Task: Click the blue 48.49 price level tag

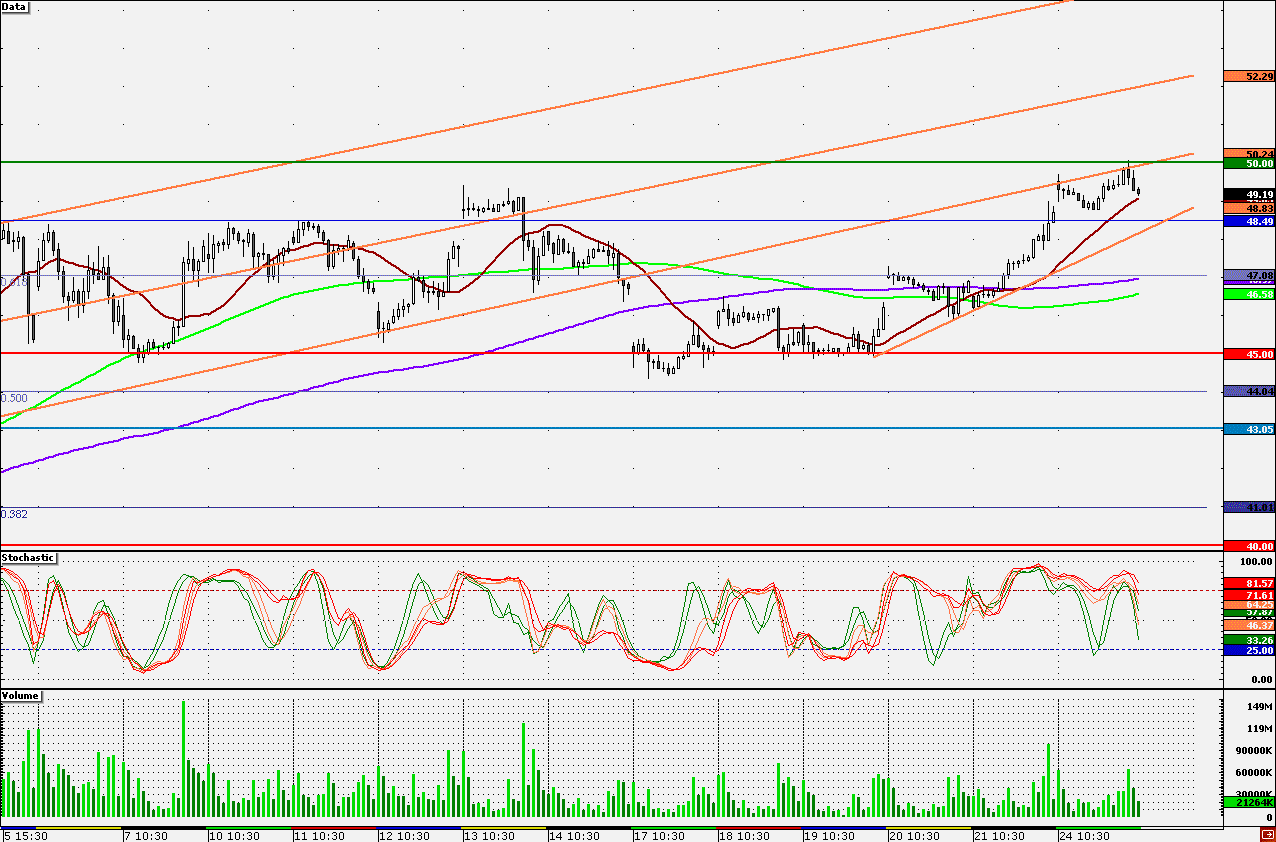Action: tap(1249, 221)
